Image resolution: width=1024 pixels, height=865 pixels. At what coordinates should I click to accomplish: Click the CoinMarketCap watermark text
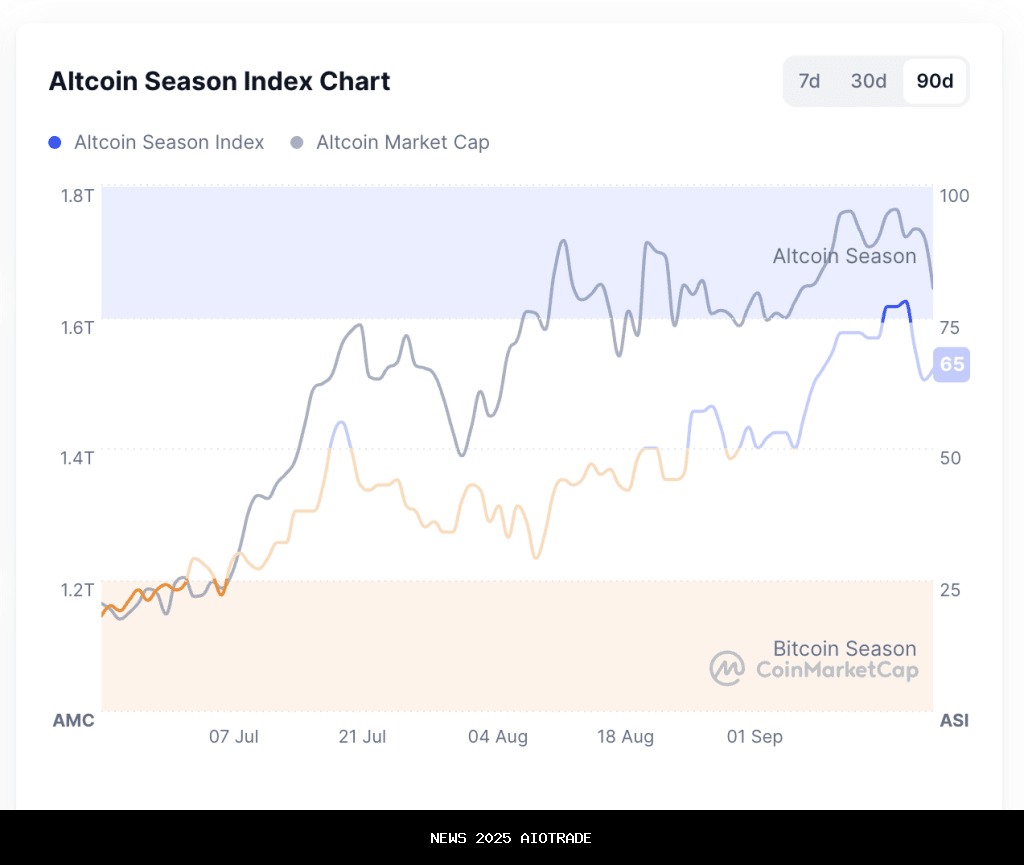837,670
